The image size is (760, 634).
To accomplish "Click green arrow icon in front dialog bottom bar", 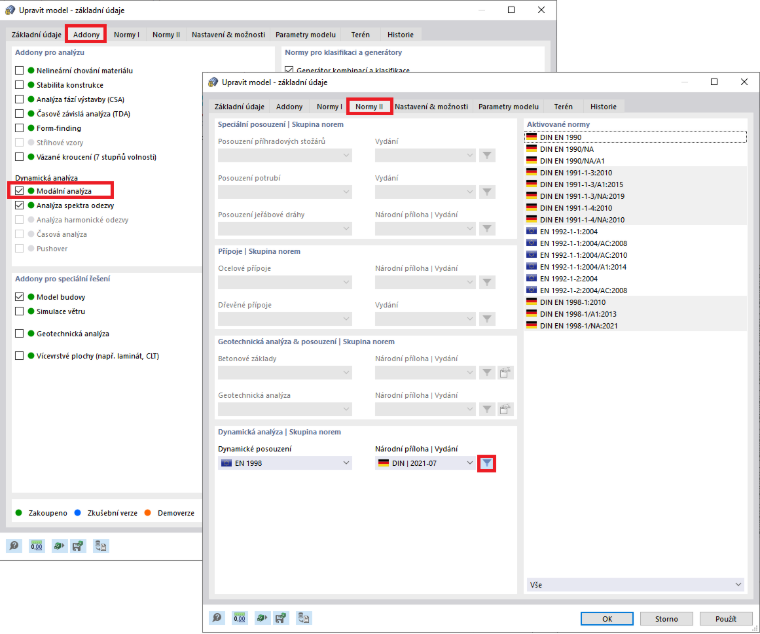I will [x=262, y=618].
